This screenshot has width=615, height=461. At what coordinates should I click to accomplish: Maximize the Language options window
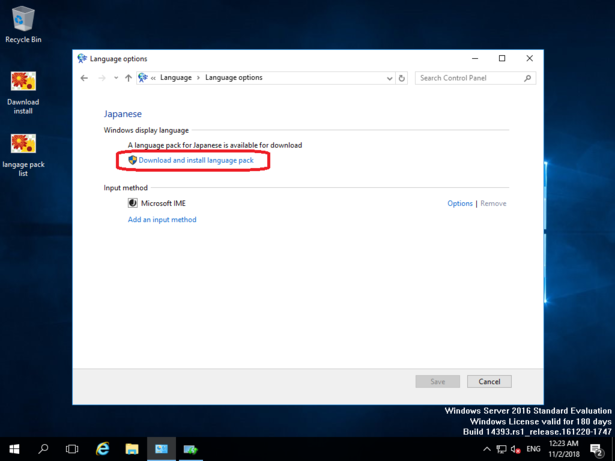[x=502, y=58]
